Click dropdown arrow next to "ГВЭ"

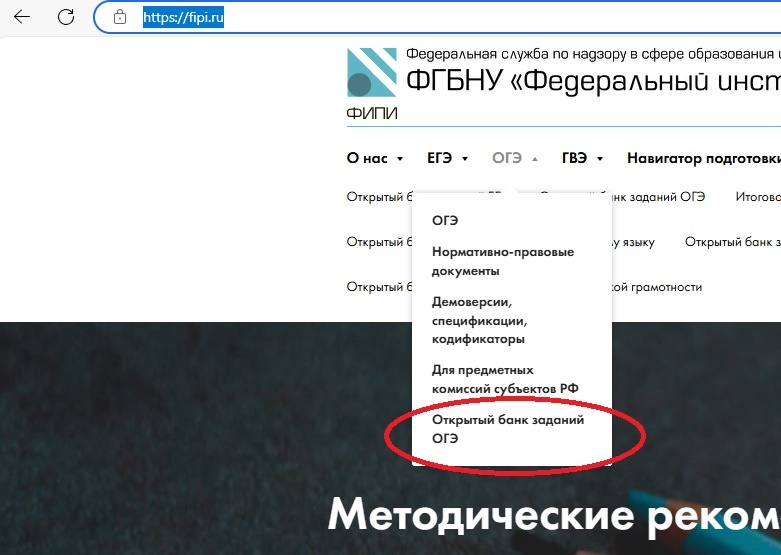point(600,159)
